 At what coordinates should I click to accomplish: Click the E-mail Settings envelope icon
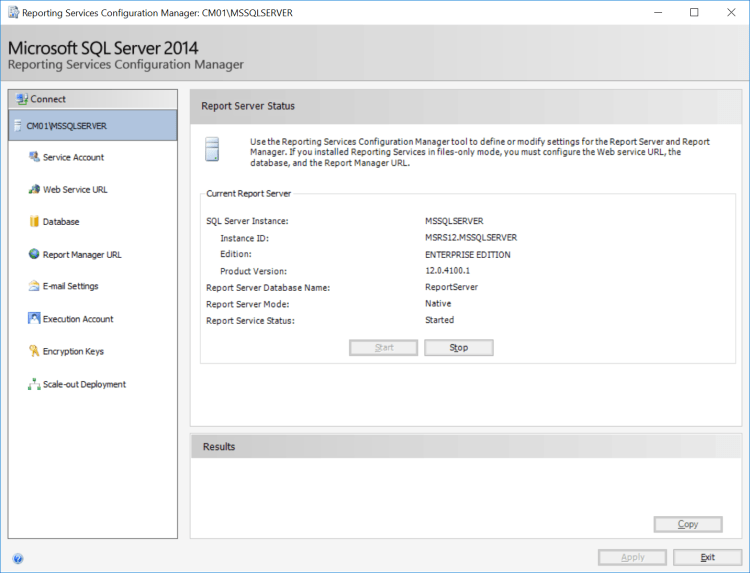(x=34, y=286)
